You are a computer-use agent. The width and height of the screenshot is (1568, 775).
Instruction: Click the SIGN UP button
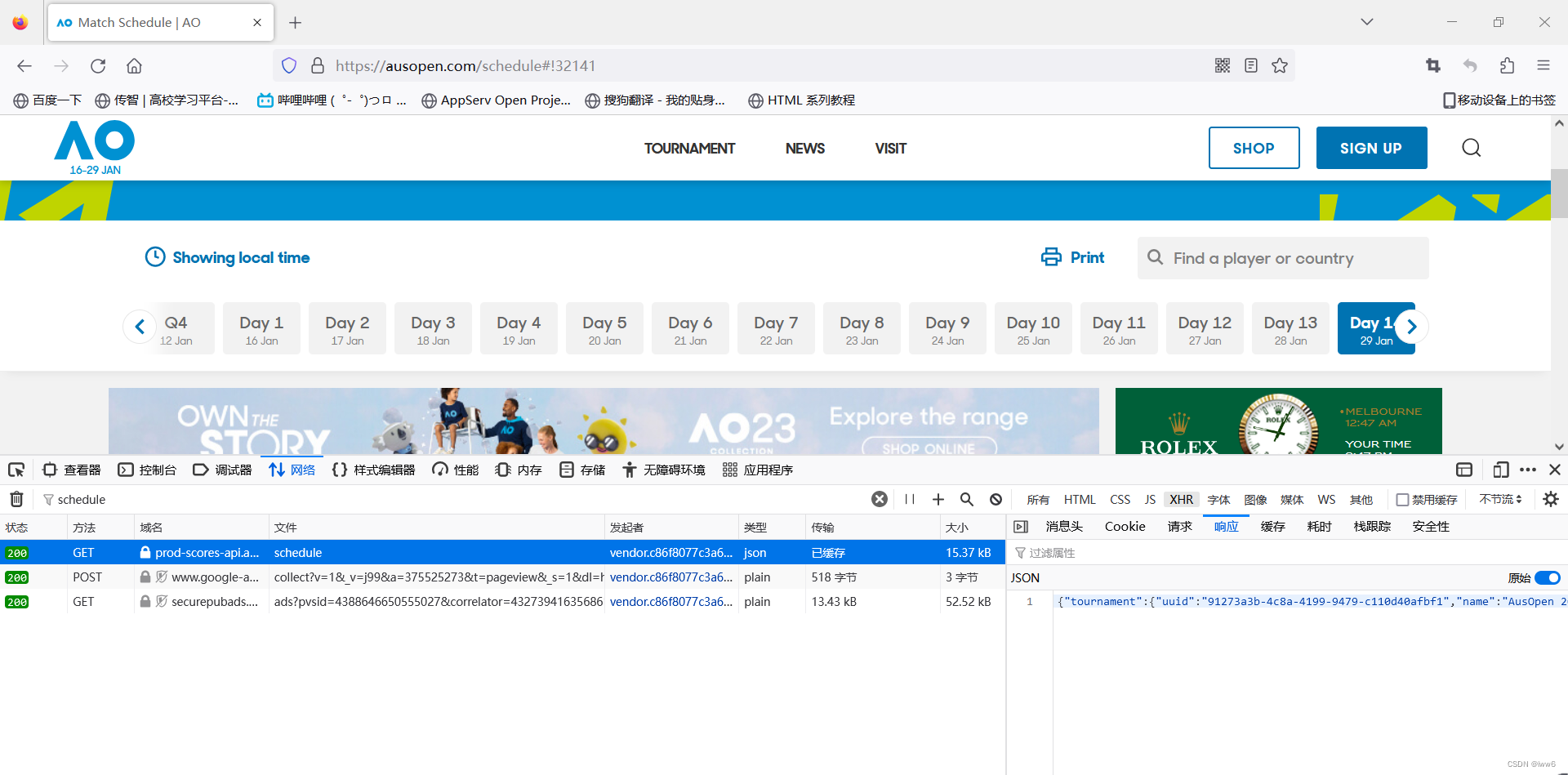pyautogui.click(x=1371, y=148)
